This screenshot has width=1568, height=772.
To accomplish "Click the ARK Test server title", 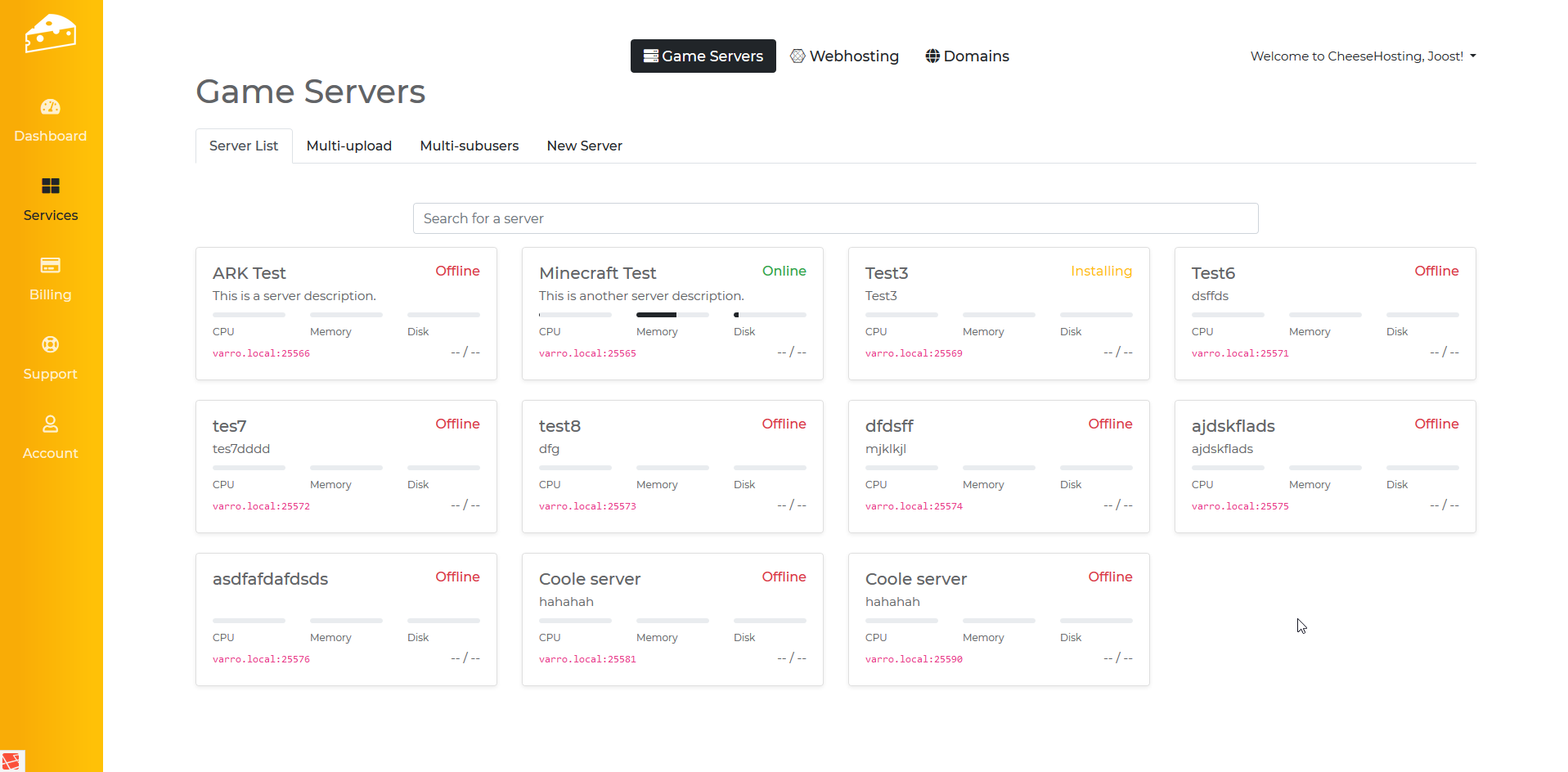I will pos(249,273).
